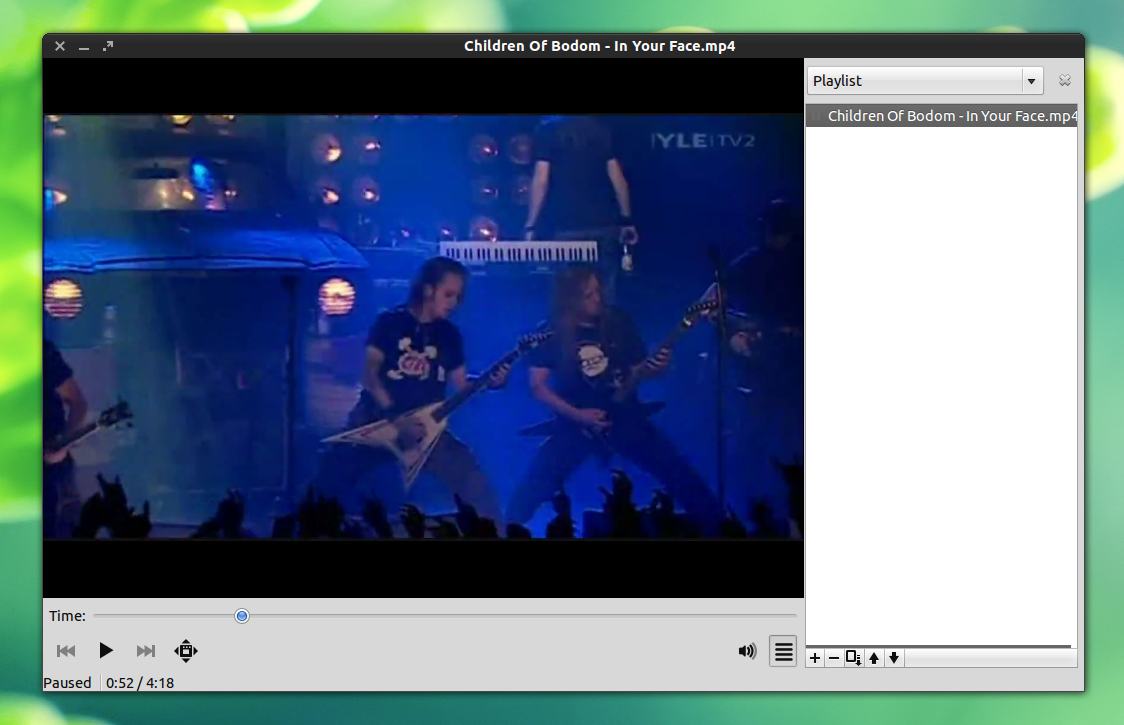This screenshot has height=725, width=1124.
Task: Toggle the playlist sidebar button
Action: point(783,651)
